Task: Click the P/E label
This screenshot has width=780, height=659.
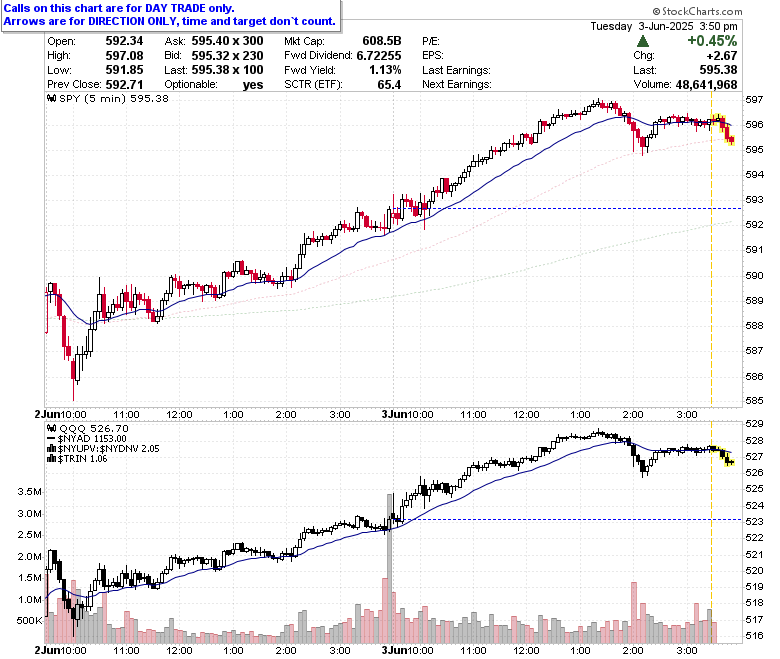Action: click(431, 41)
